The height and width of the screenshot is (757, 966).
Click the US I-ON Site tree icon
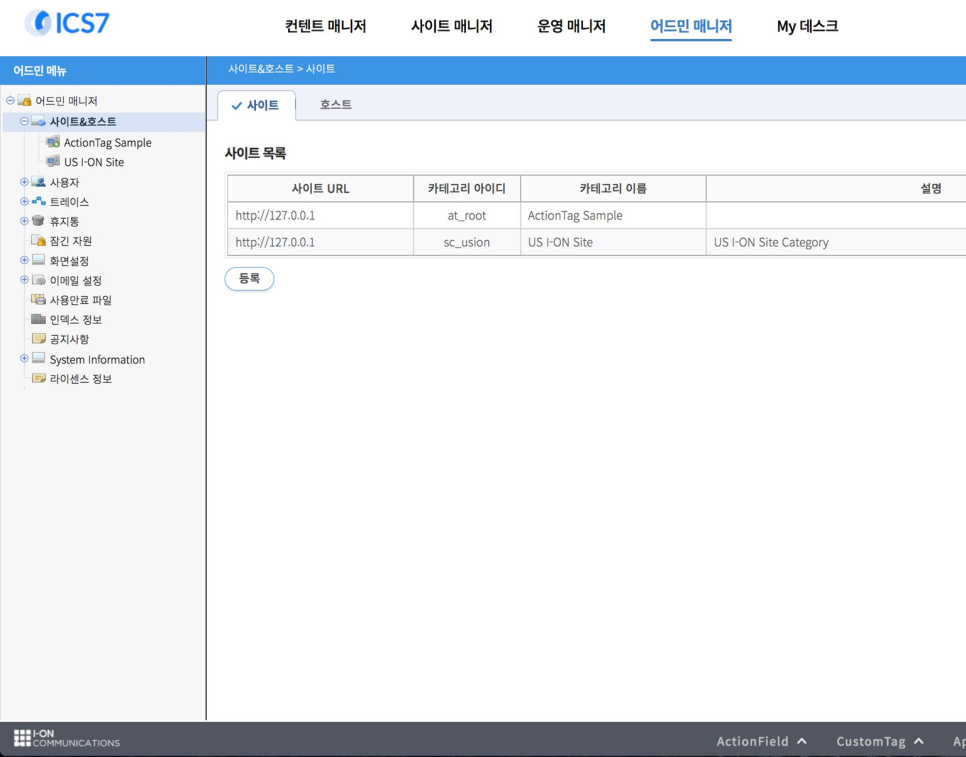53,162
